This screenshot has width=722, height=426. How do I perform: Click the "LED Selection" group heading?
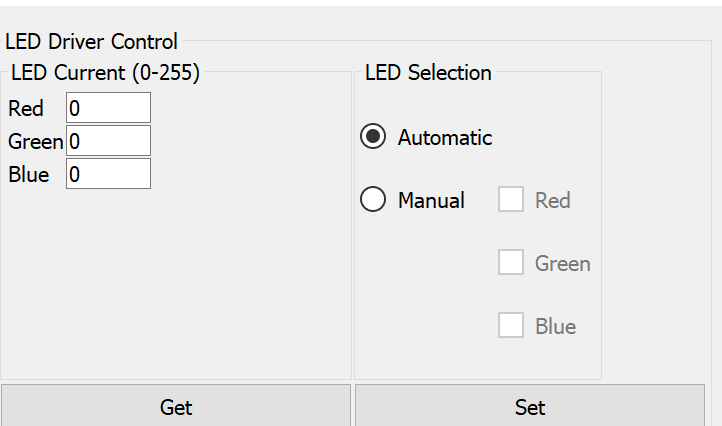pos(428,73)
